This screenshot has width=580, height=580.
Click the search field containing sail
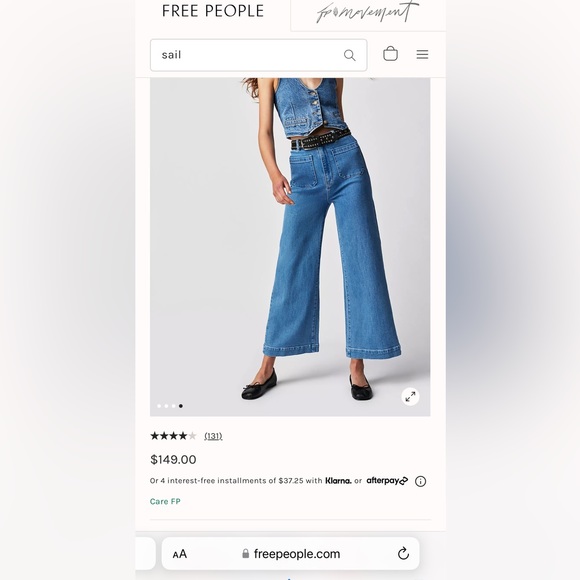click(x=259, y=55)
